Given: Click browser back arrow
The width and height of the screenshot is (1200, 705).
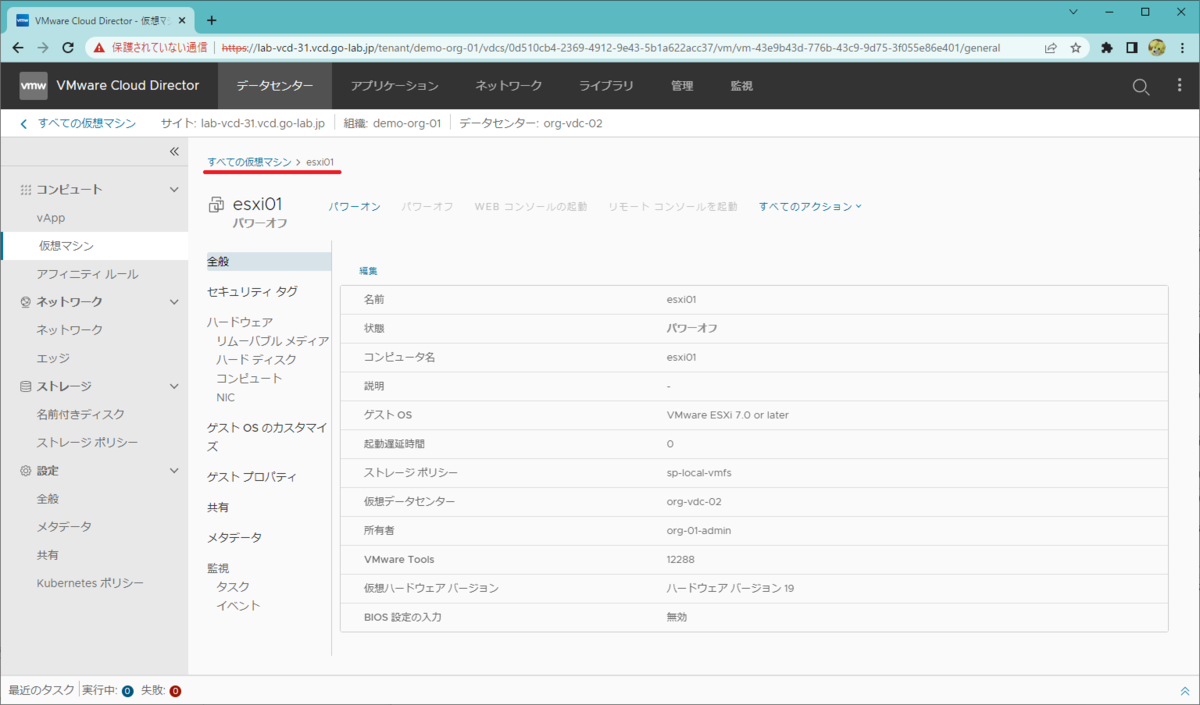Looking at the screenshot, I should 19,47.
